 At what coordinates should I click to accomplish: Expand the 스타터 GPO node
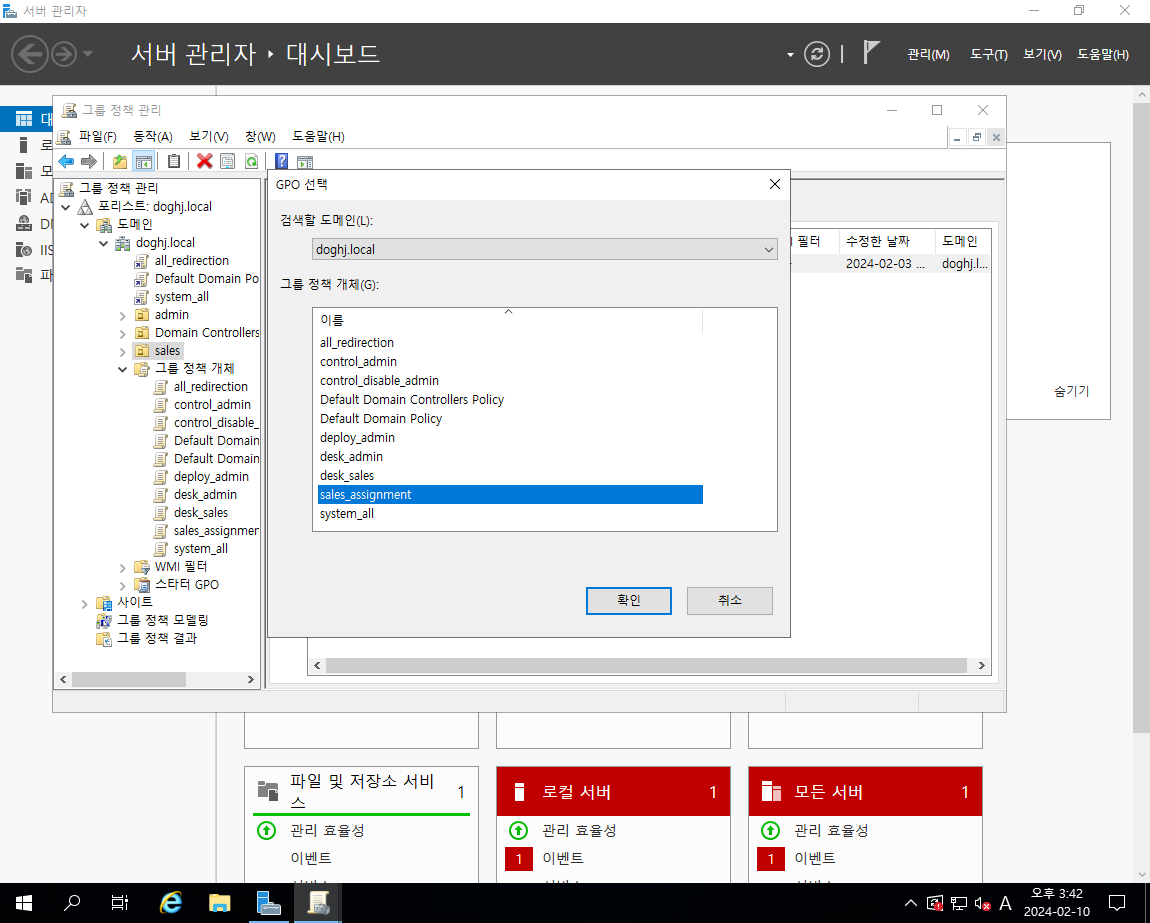coord(122,585)
